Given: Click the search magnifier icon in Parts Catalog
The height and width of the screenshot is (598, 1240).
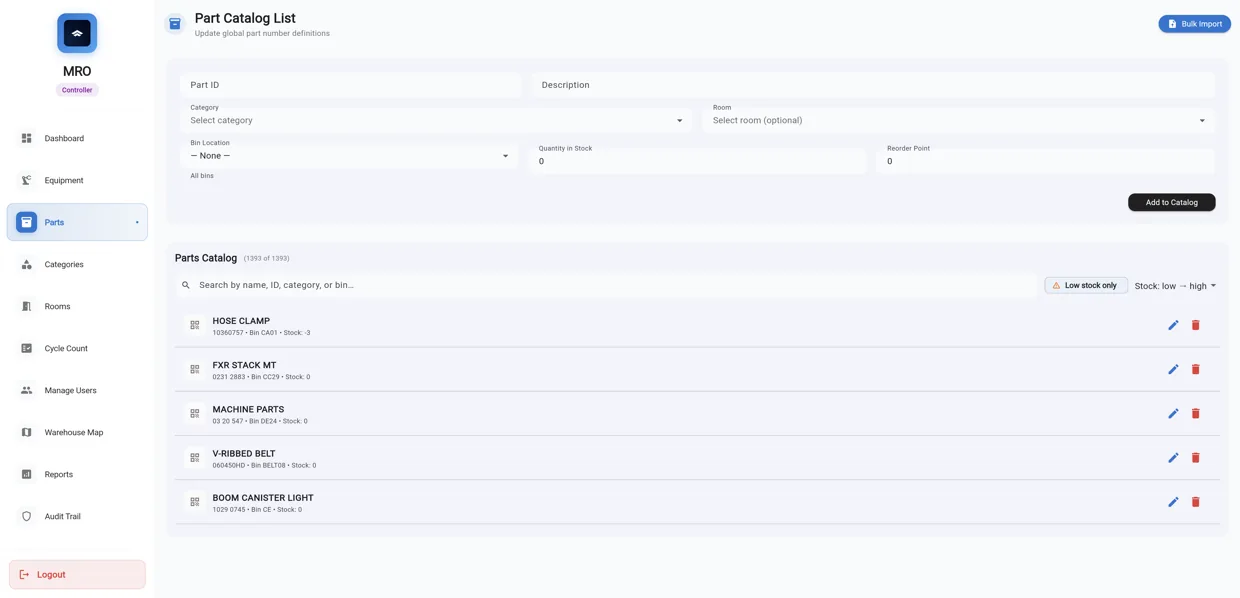Looking at the screenshot, I should [x=186, y=285].
